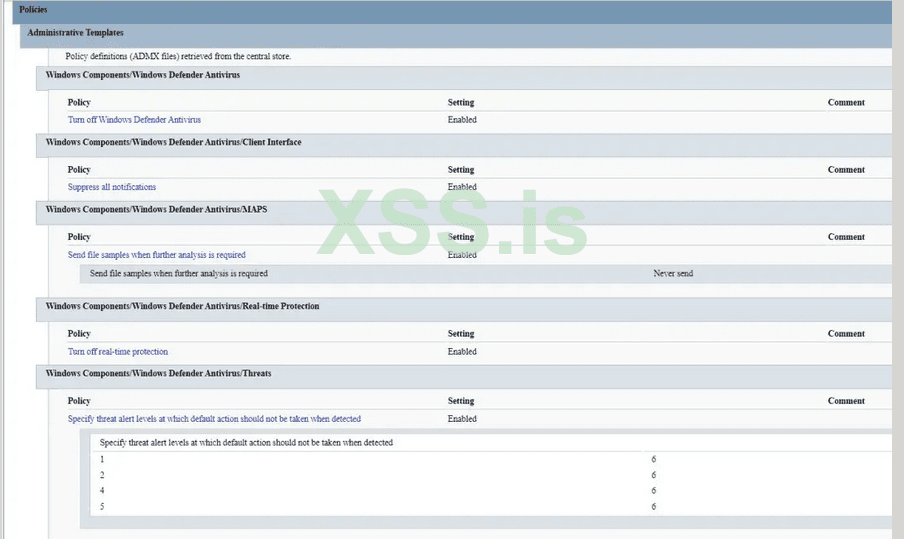Open Send file samples when further analysis link
The image size is (904, 539).
[x=156, y=255]
